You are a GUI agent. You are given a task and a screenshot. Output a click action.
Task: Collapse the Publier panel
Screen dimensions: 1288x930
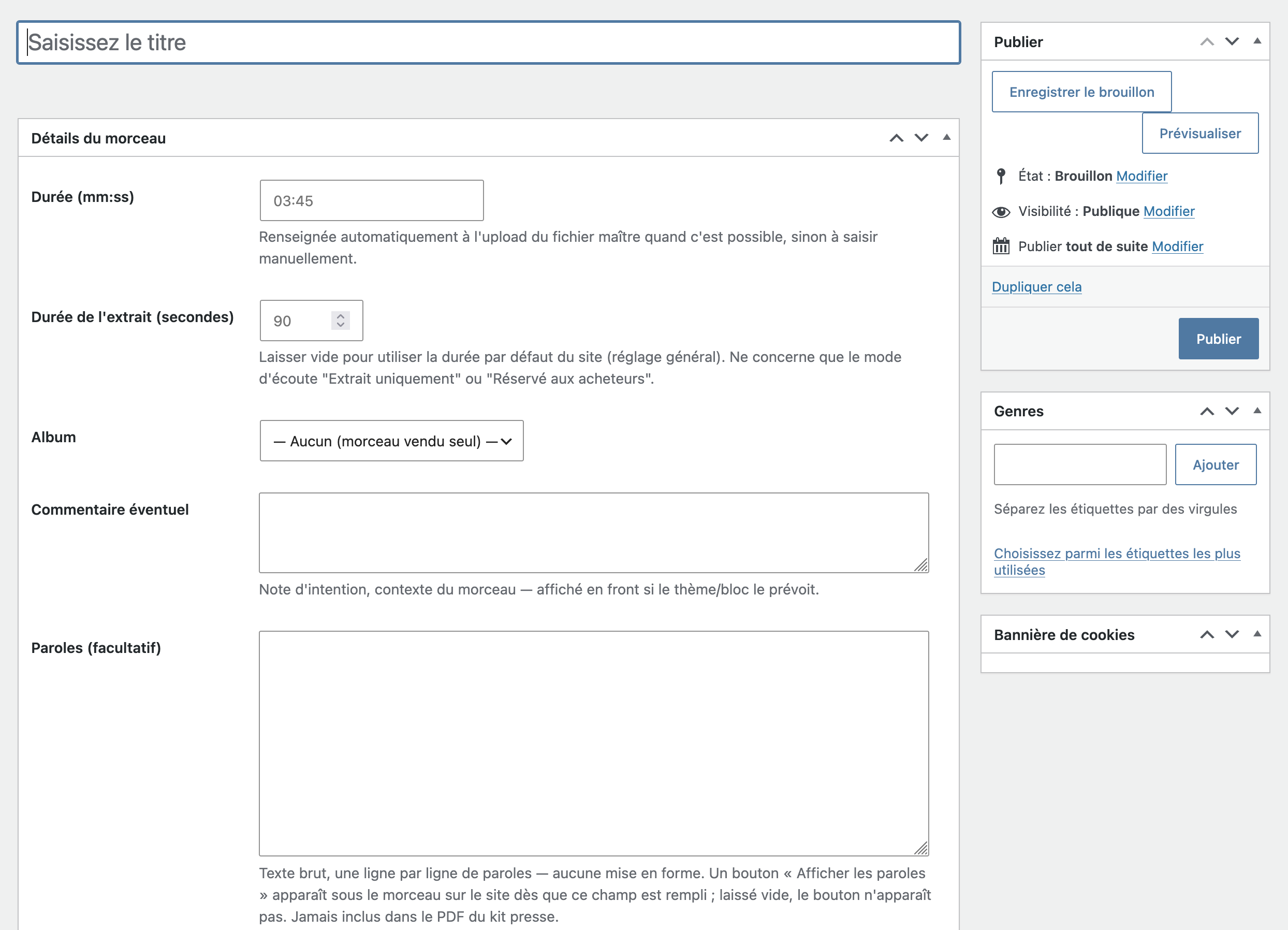tap(1257, 41)
